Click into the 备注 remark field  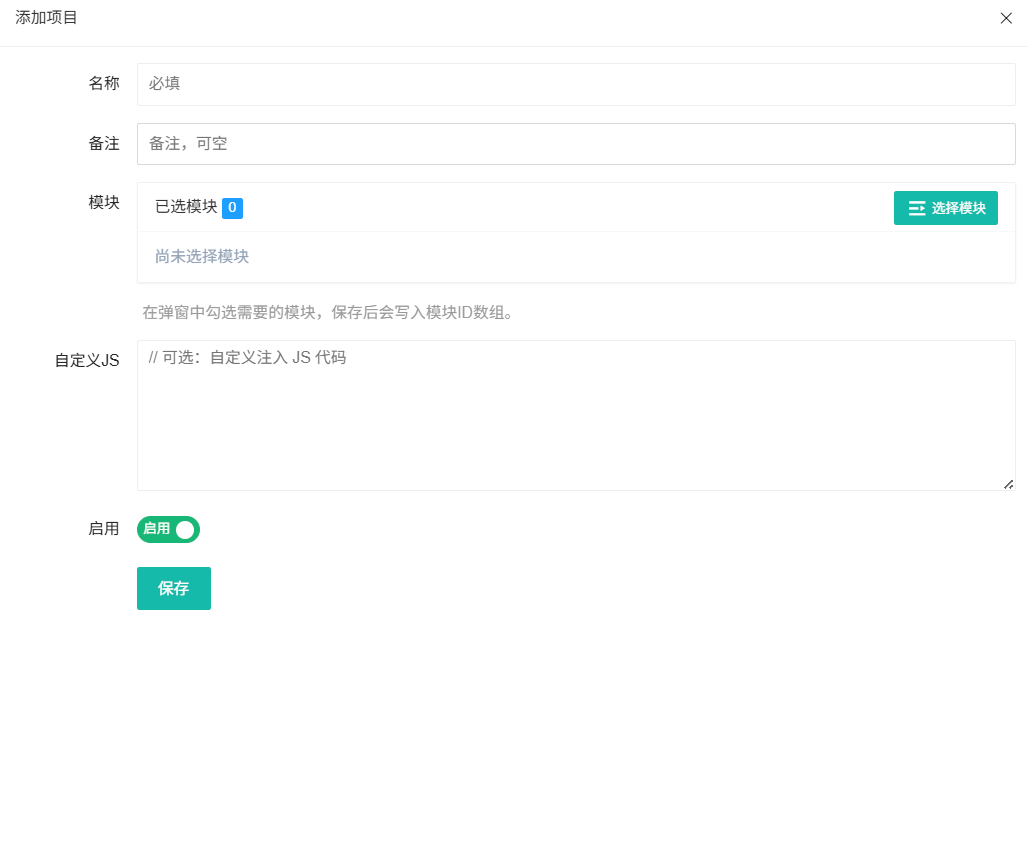(x=576, y=144)
